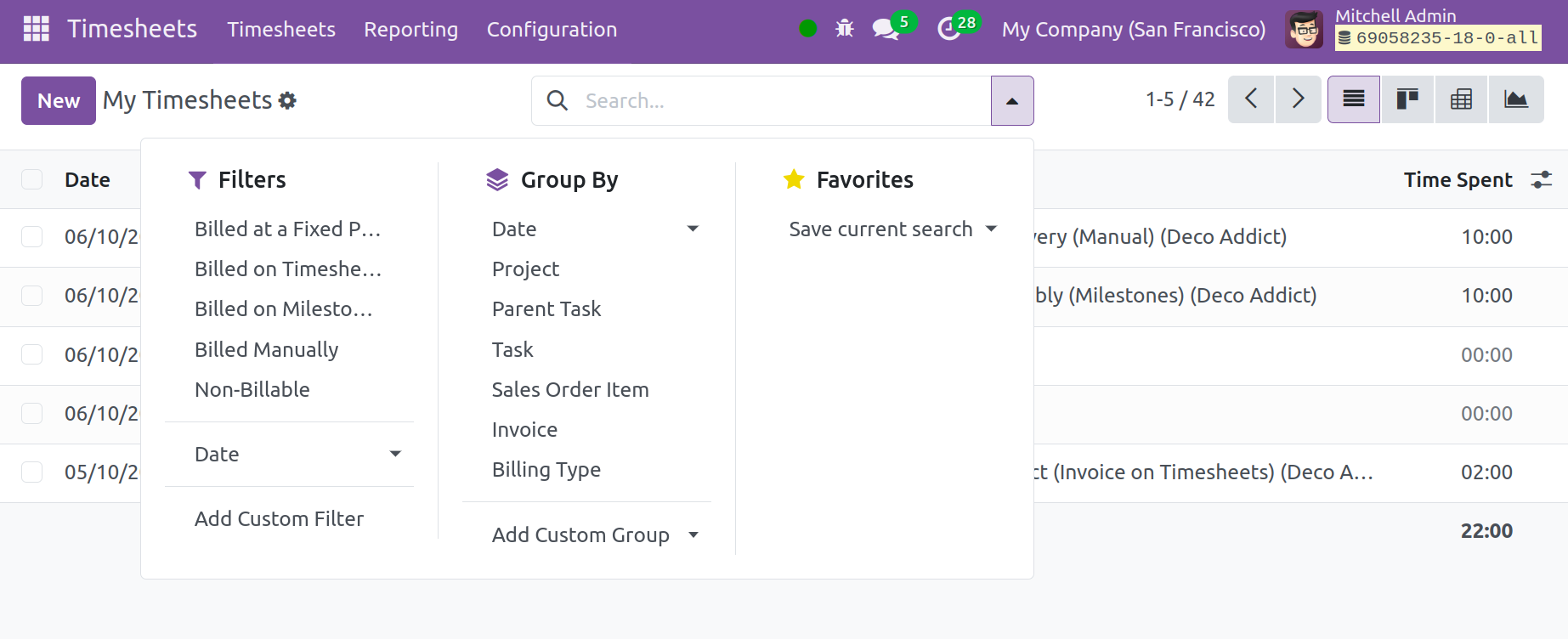This screenshot has height=639, width=1568.
Task: Apply the Non-Billable filter
Action: click(252, 389)
